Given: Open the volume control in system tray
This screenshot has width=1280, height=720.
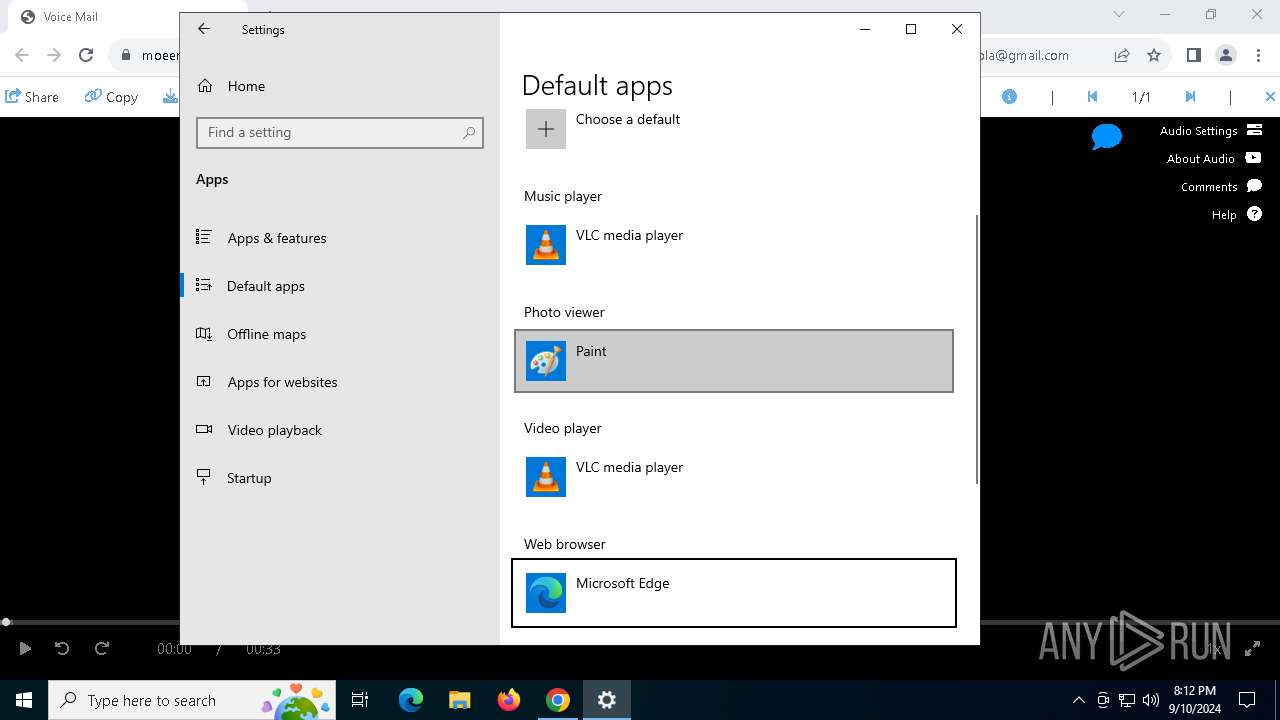Looking at the screenshot, I should point(1151,700).
